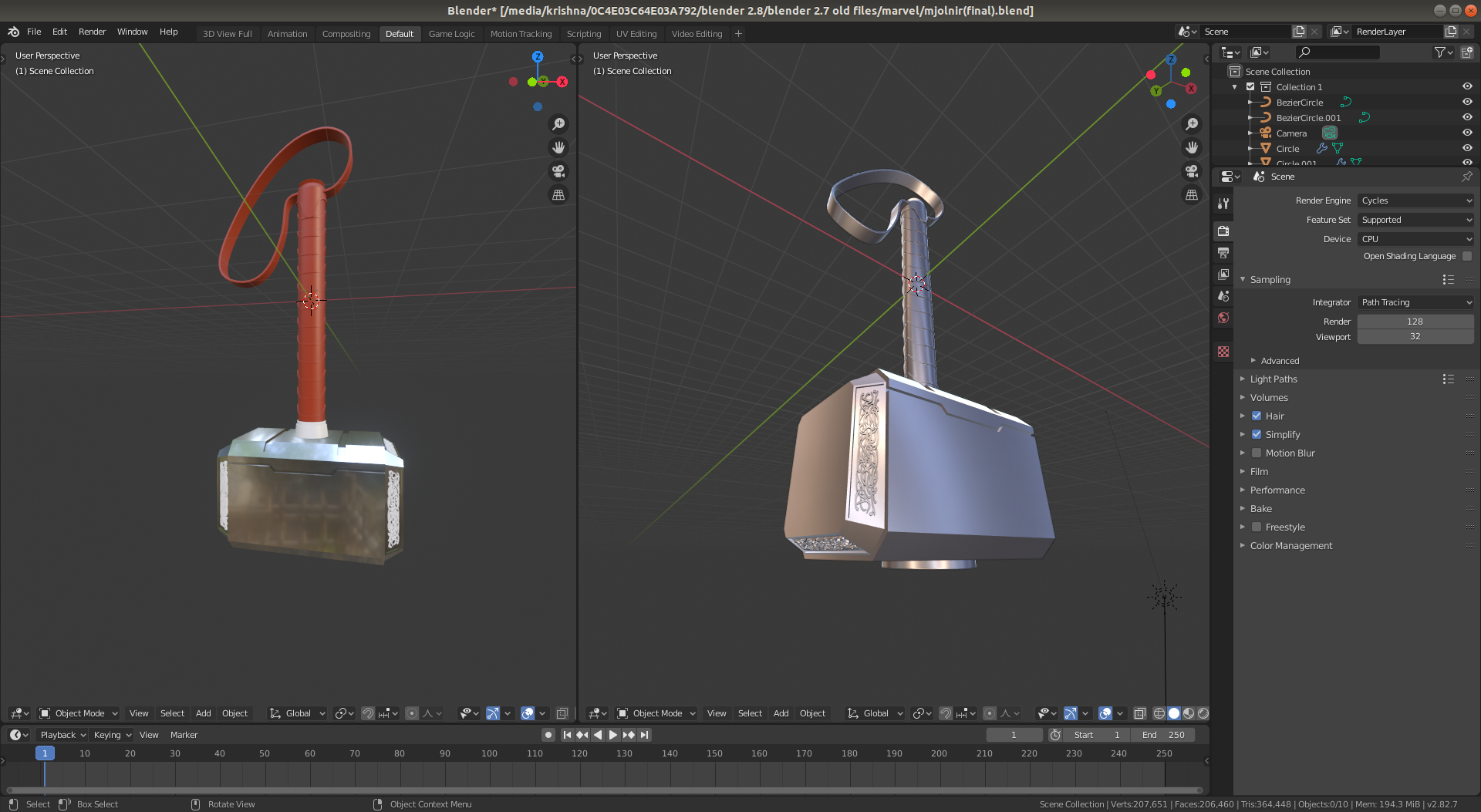1481x812 pixels.
Task: Toggle snapping magnet in right viewport
Action: pos(946,713)
